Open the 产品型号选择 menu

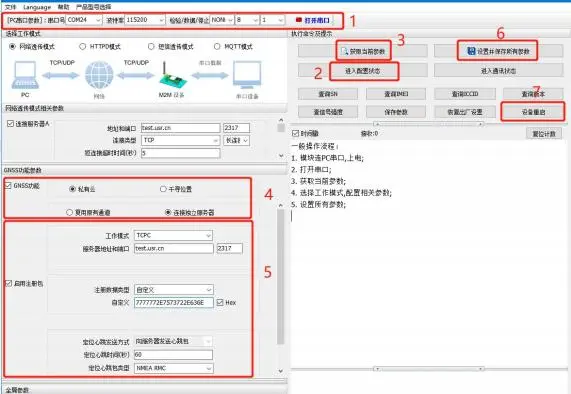(x=94, y=7)
